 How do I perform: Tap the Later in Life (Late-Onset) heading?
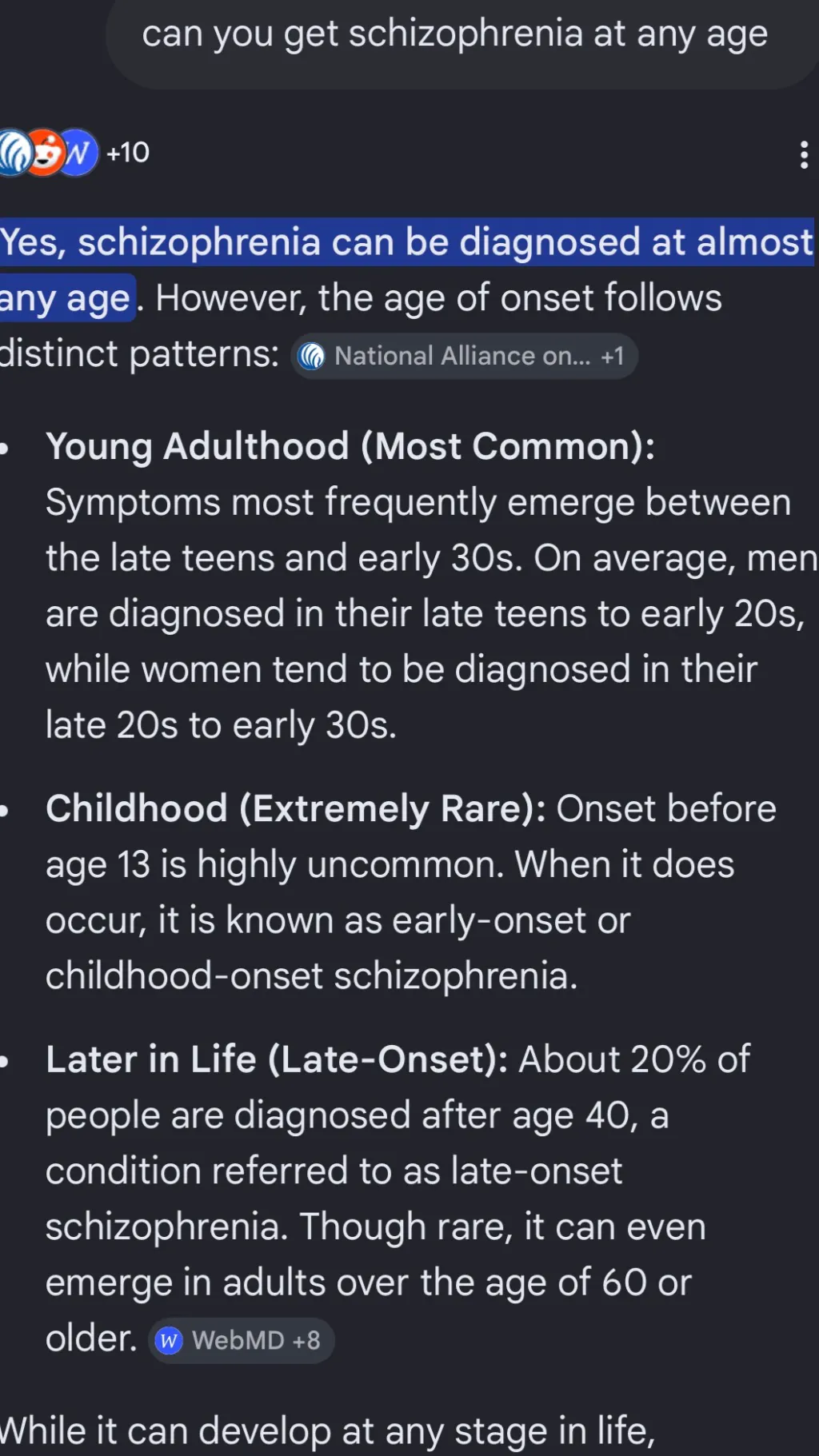[x=277, y=1059]
